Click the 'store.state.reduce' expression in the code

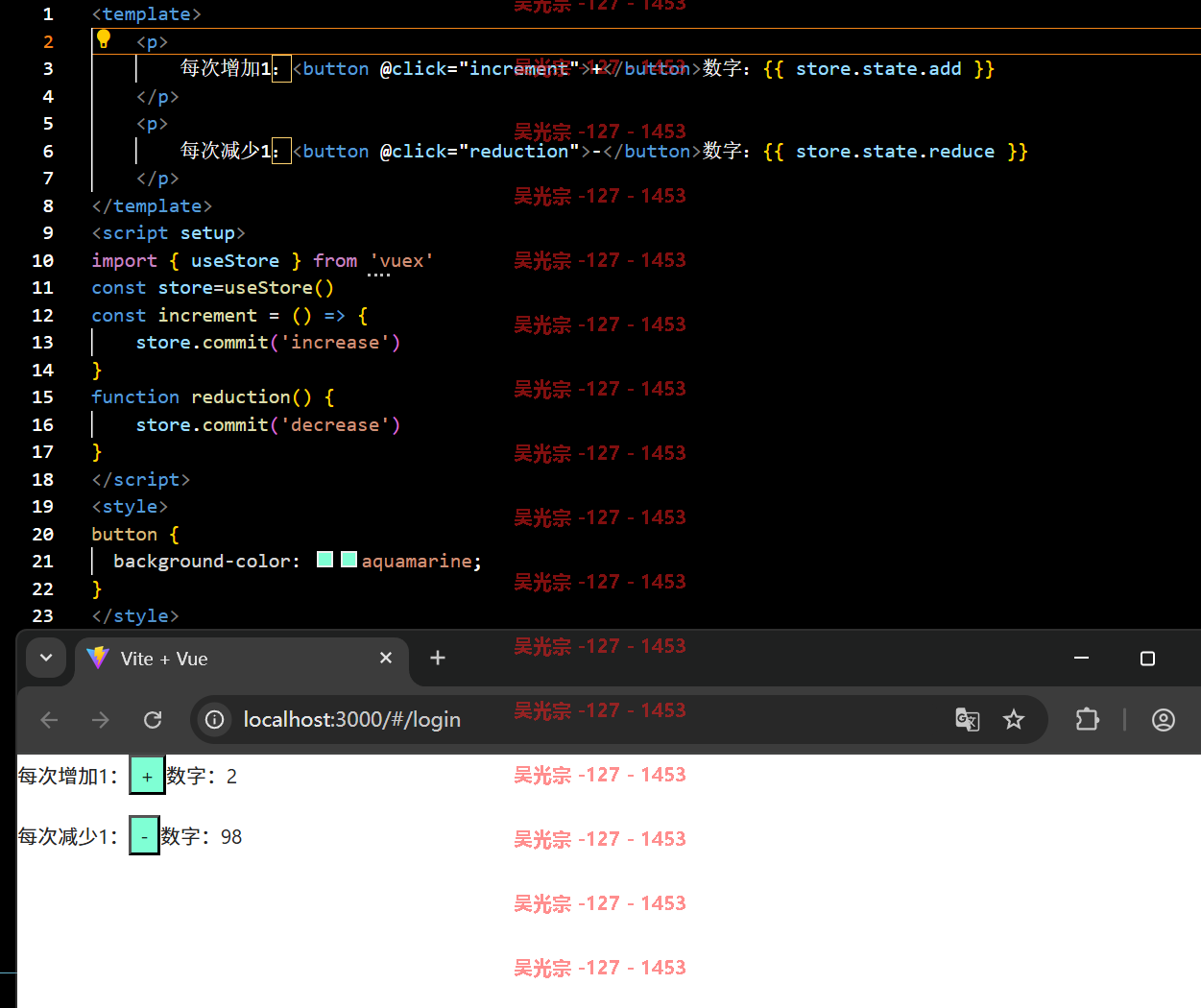click(x=895, y=151)
